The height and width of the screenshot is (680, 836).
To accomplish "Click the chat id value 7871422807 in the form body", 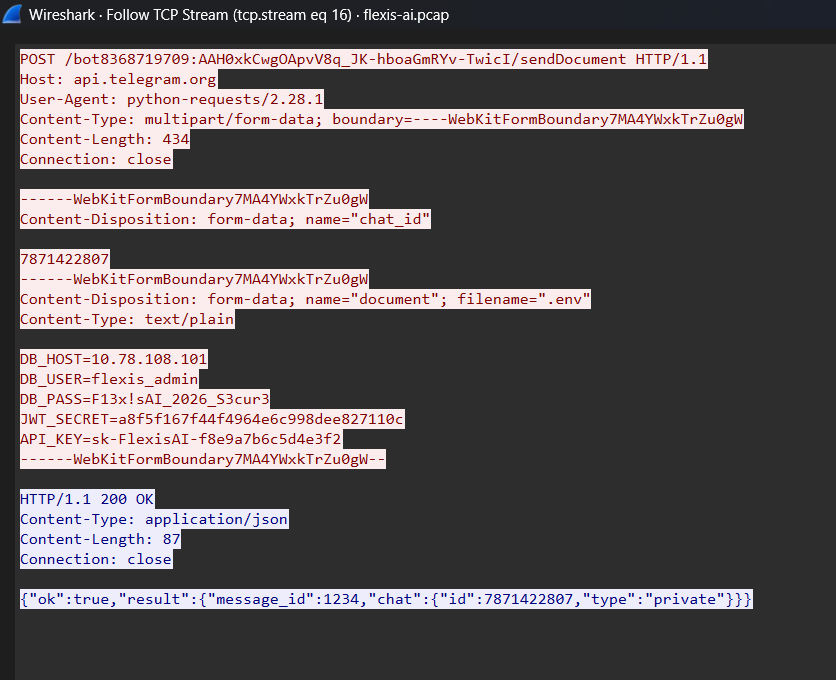I will click(x=65, y=259).
